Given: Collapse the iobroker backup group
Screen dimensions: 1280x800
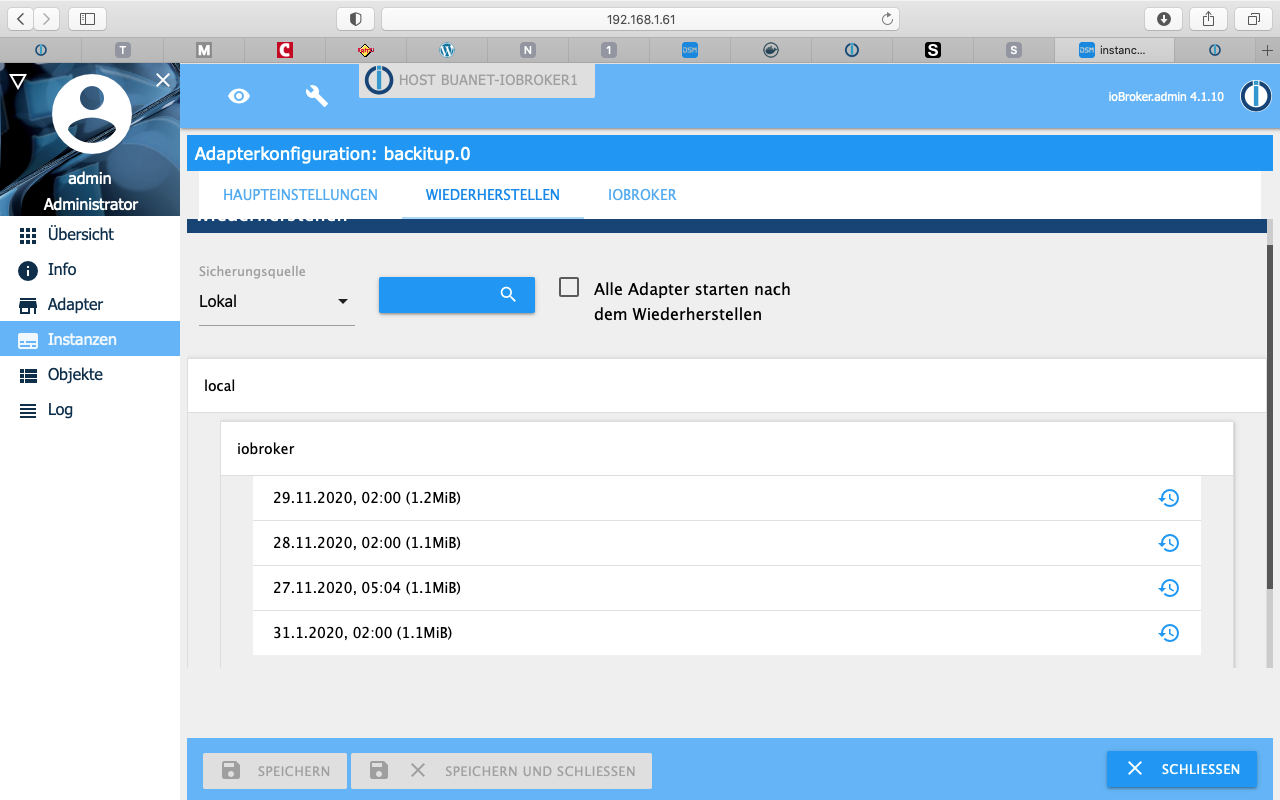Looking at the screenshot, I should [x=727, y=449].
